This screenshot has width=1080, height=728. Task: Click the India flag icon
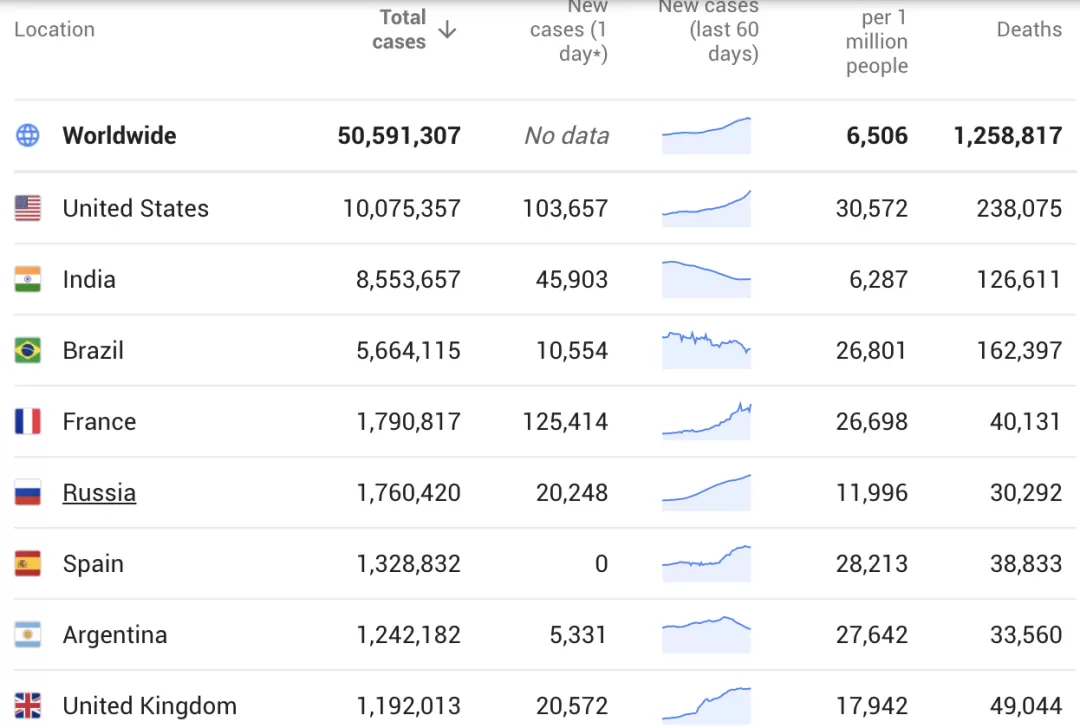click(28, 279)
